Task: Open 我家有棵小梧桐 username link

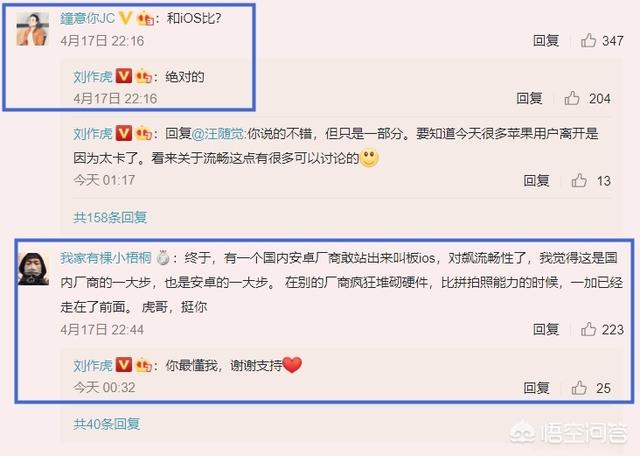Action: pos(106,258)
